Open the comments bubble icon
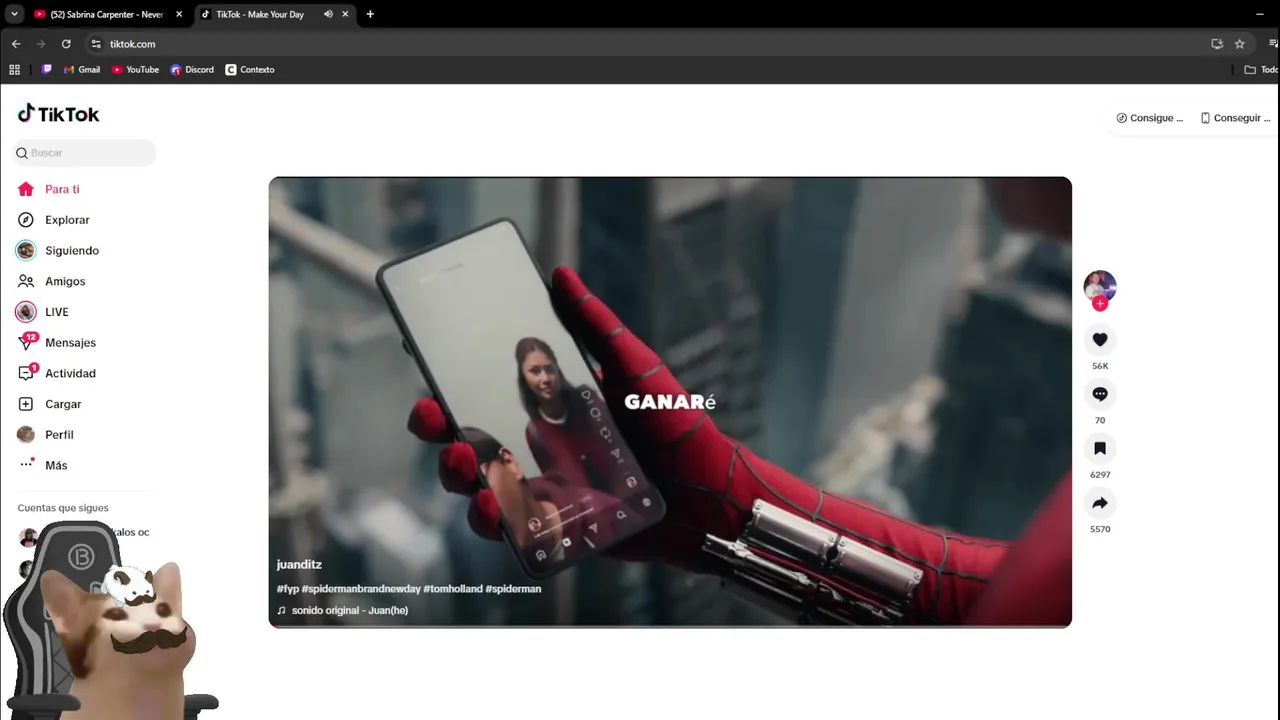 (x=1100, y=394)
